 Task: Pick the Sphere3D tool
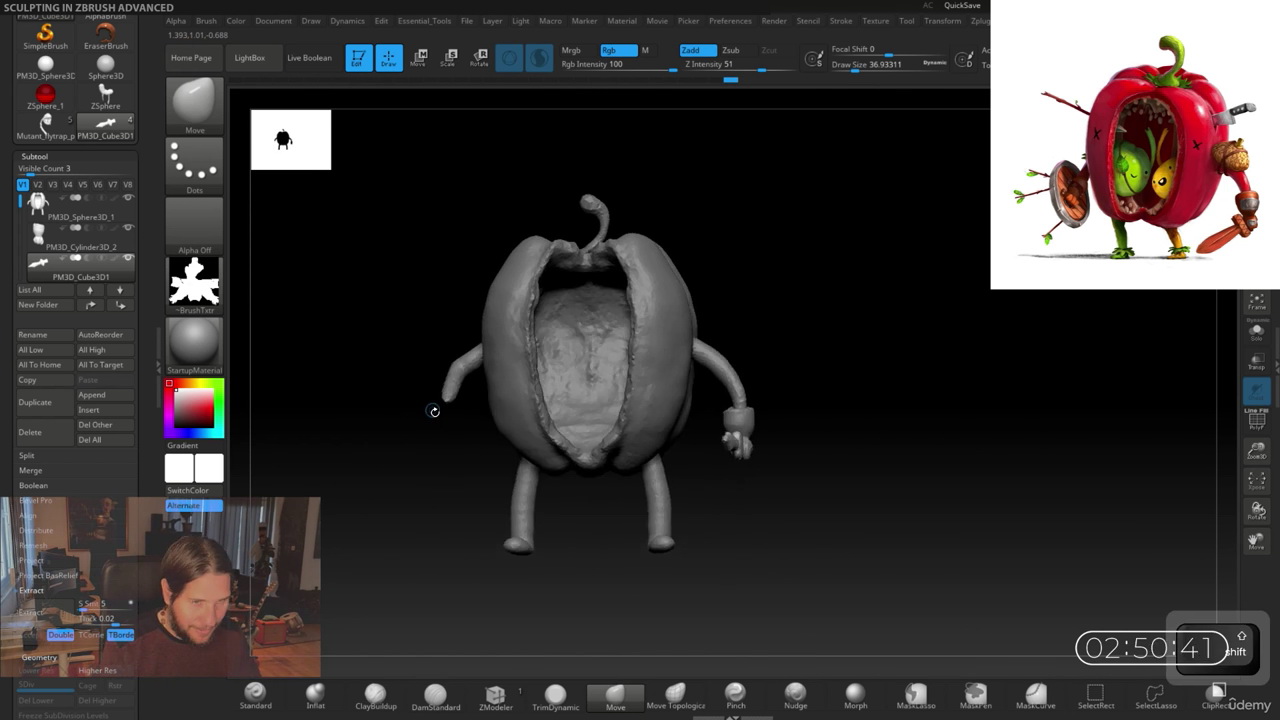[105, 68]
